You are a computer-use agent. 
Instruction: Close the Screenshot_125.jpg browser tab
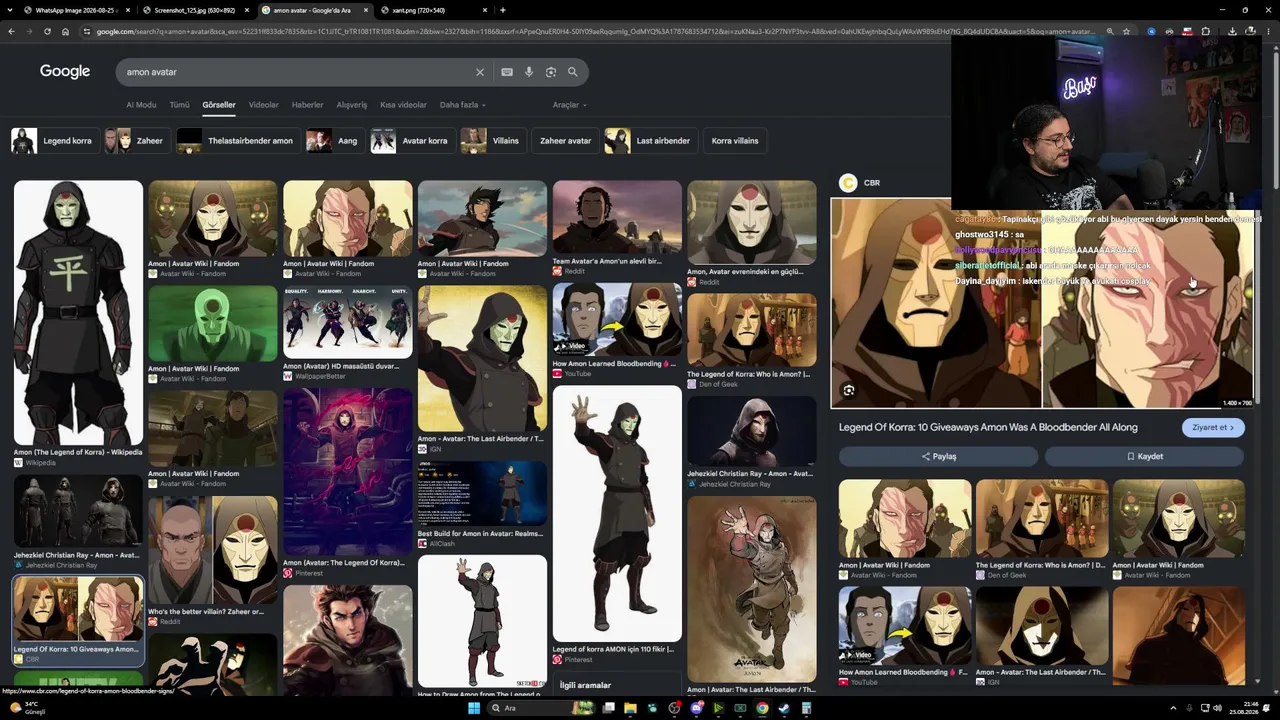point(247,10)
